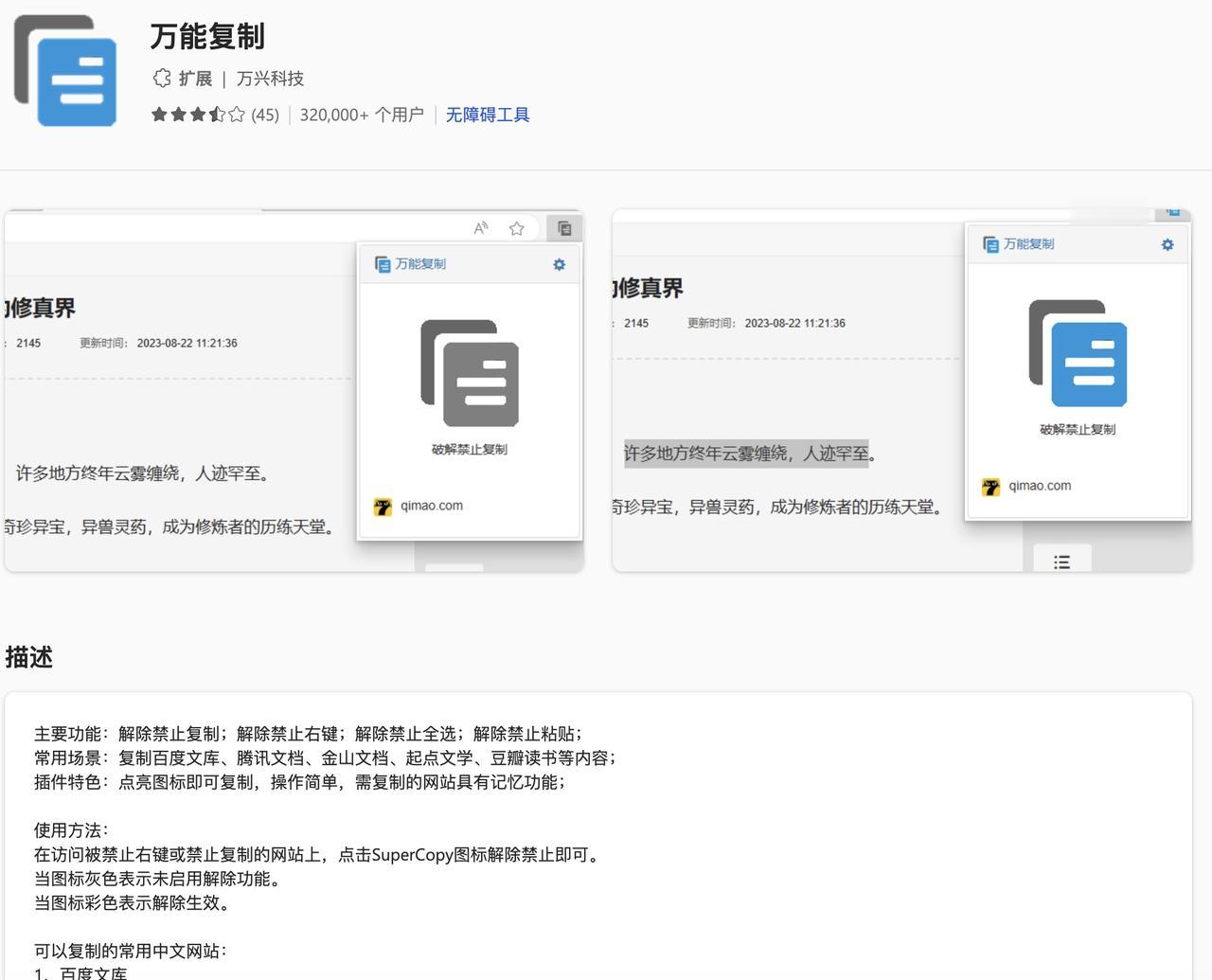Click the qimao.com favicon in first screenshot
Image resolution: width=1212 pixels, height=980 pixels.
click(383, 507)
